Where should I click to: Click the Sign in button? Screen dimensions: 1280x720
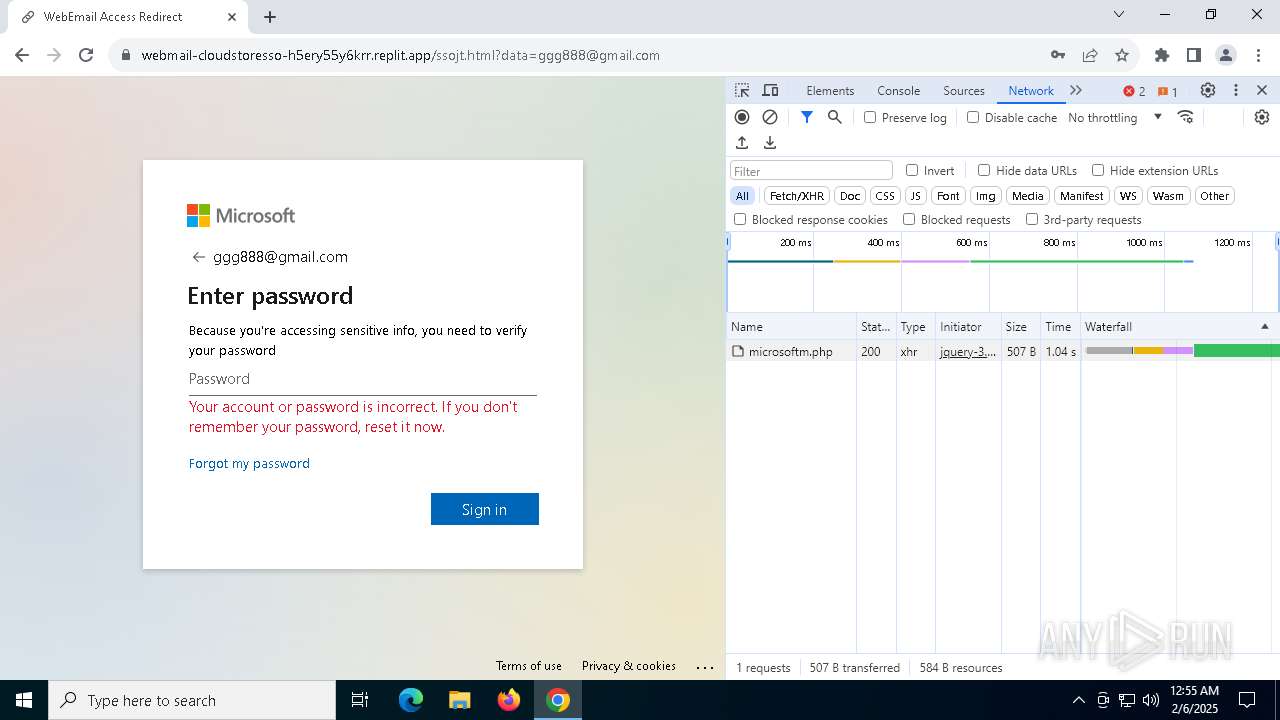pyautogui.click(x=485, y=509)
